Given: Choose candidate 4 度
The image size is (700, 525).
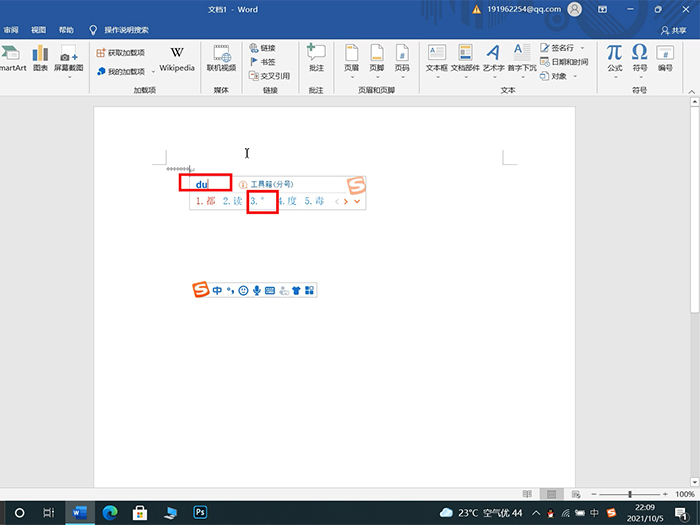Looking at the screenshot, I should (288, 201).
